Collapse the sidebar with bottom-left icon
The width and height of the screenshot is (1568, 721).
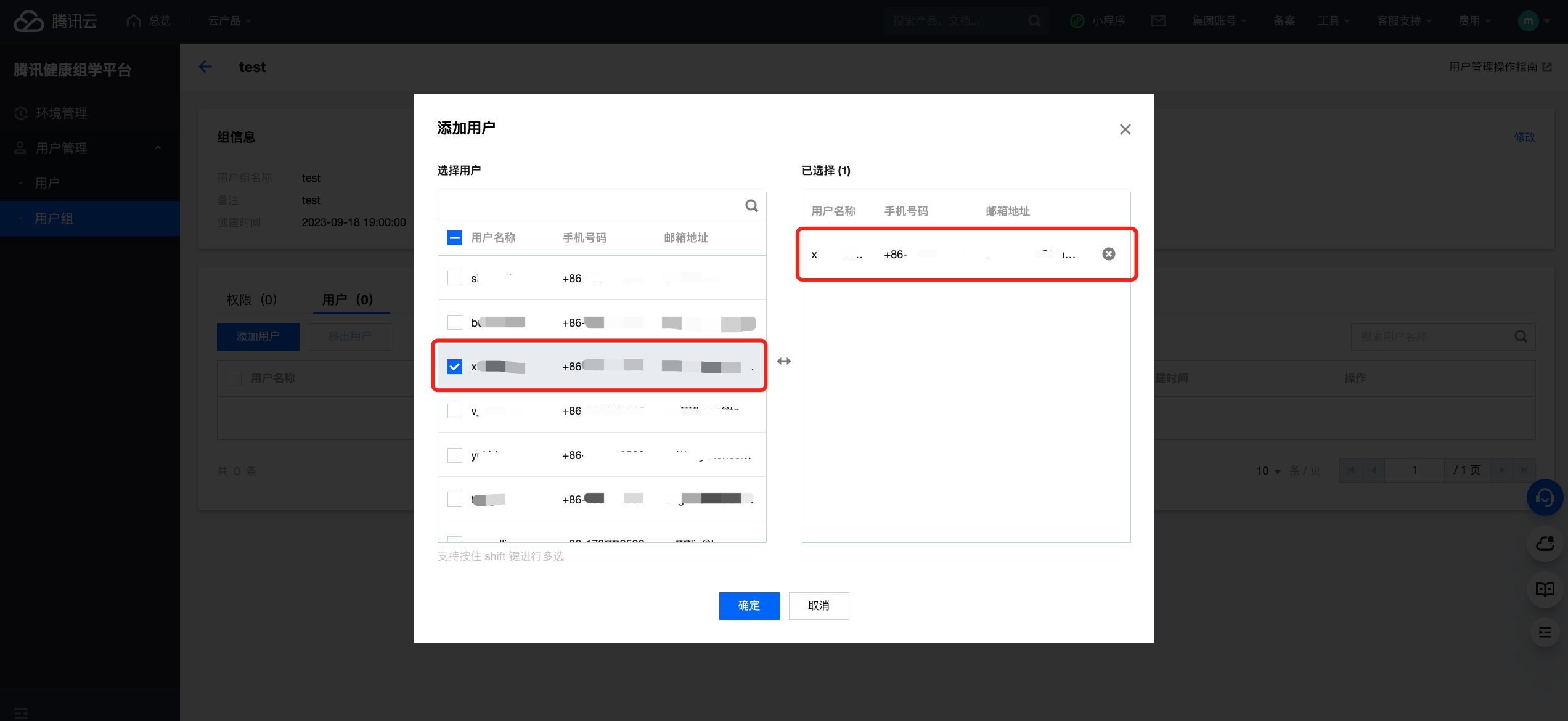21,712
